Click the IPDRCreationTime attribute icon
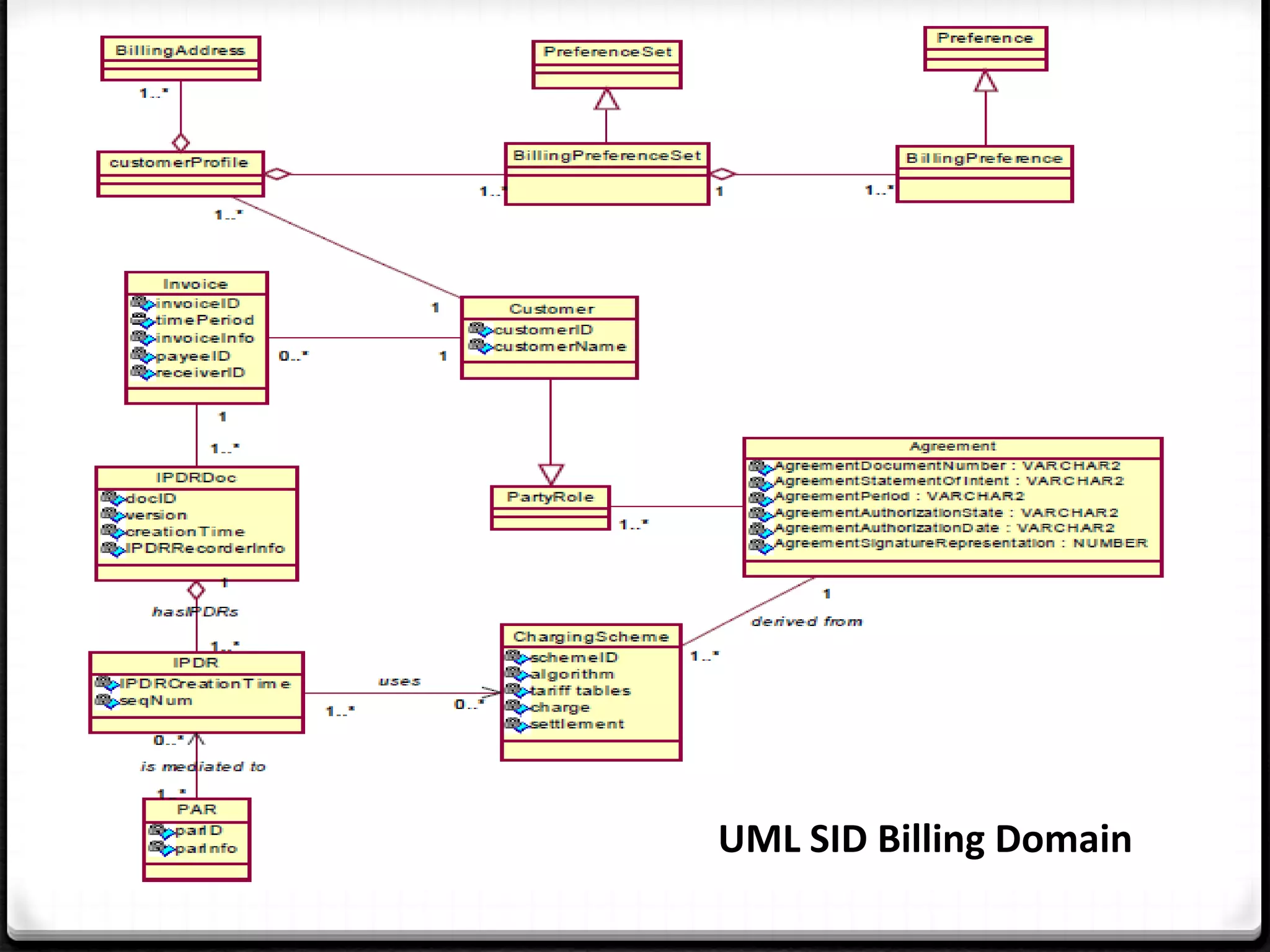The width and height of the screenshot is (1270, 952). 106,684
